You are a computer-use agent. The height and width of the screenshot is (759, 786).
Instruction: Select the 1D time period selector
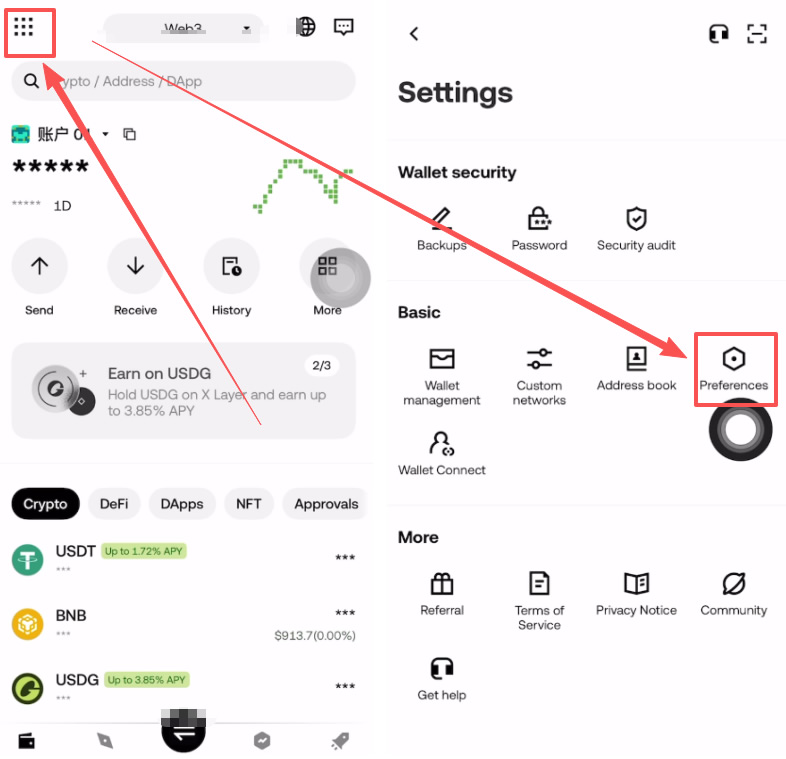point(63,206)
